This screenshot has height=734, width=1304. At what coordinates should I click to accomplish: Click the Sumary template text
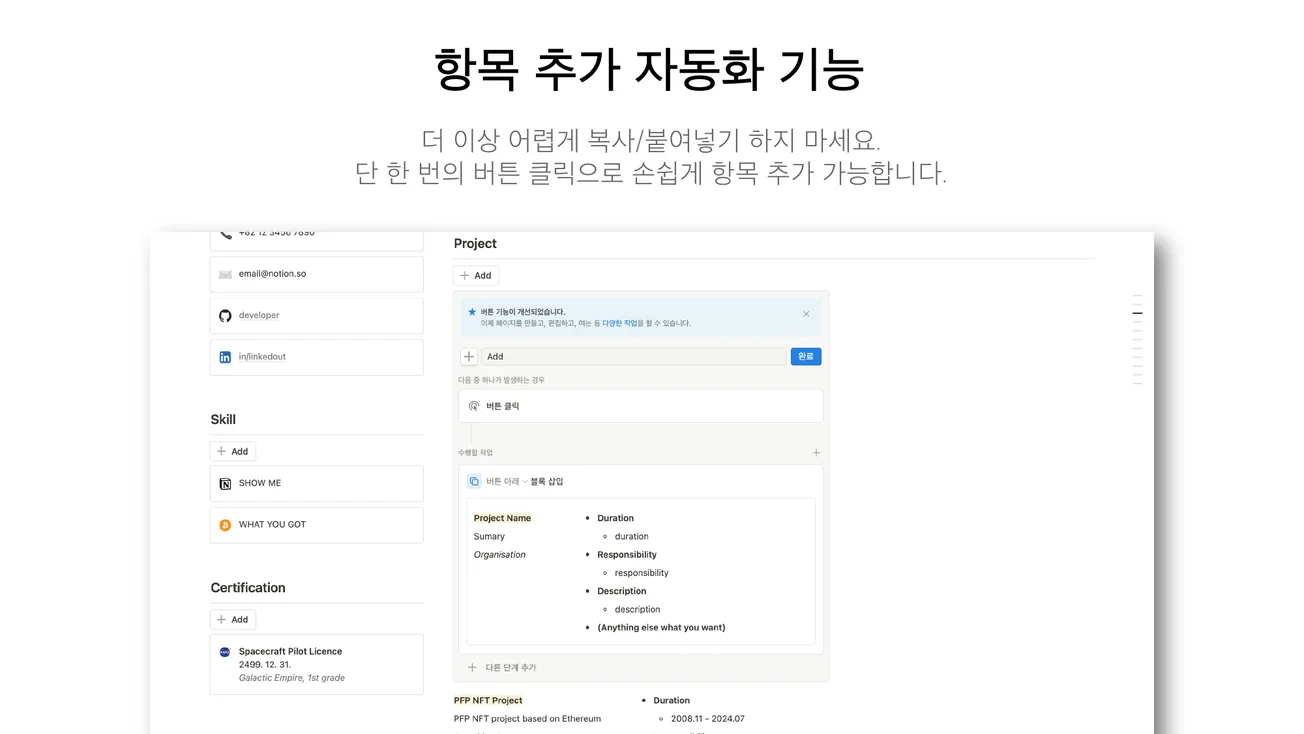point(489,536)
